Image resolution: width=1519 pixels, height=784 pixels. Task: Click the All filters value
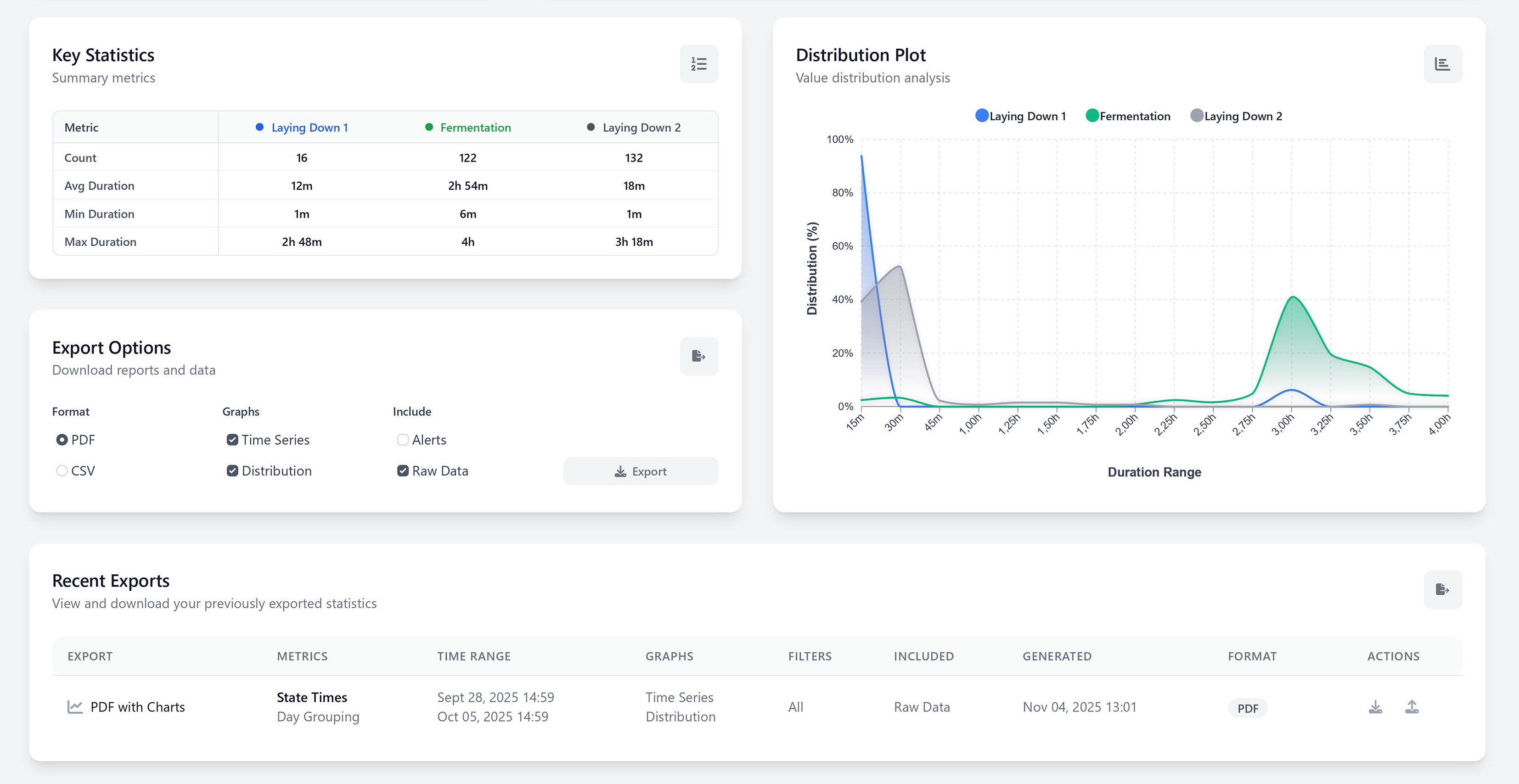coord(795,707)
